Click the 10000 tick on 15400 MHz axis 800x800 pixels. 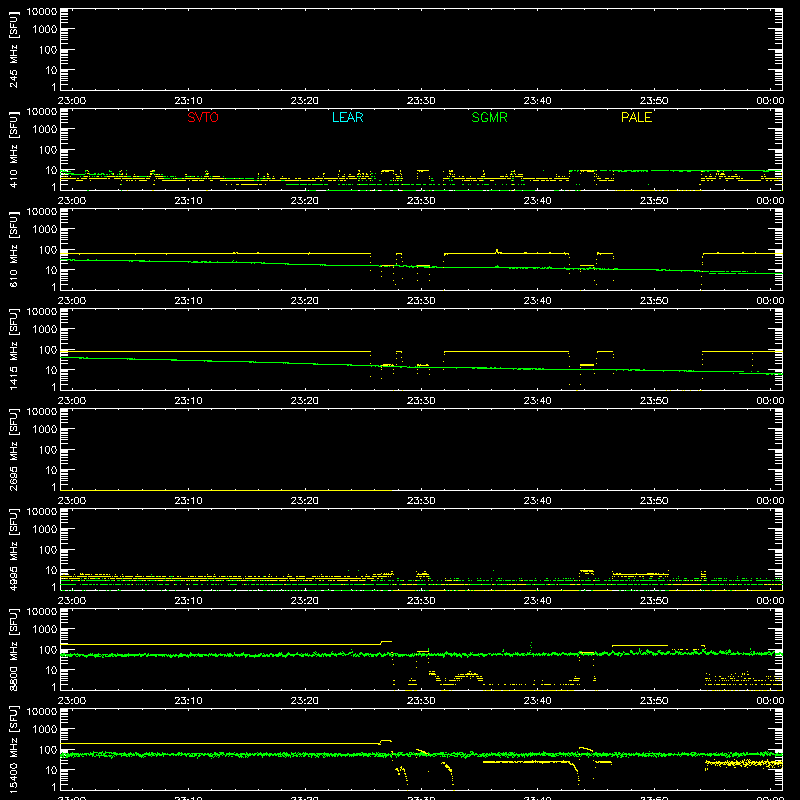42,712
